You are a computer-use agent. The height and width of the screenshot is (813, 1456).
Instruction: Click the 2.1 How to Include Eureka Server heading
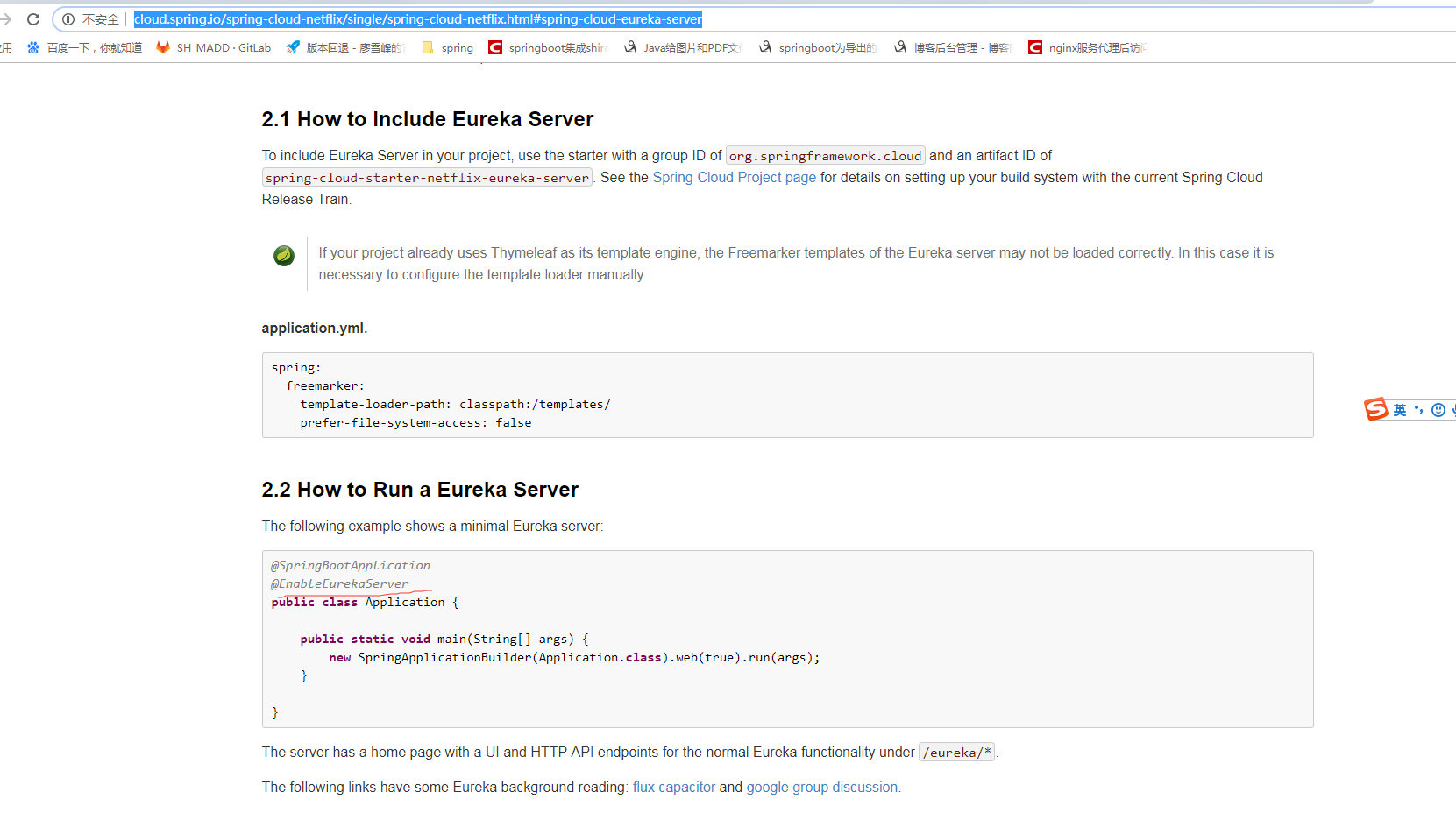click(428, 119)
